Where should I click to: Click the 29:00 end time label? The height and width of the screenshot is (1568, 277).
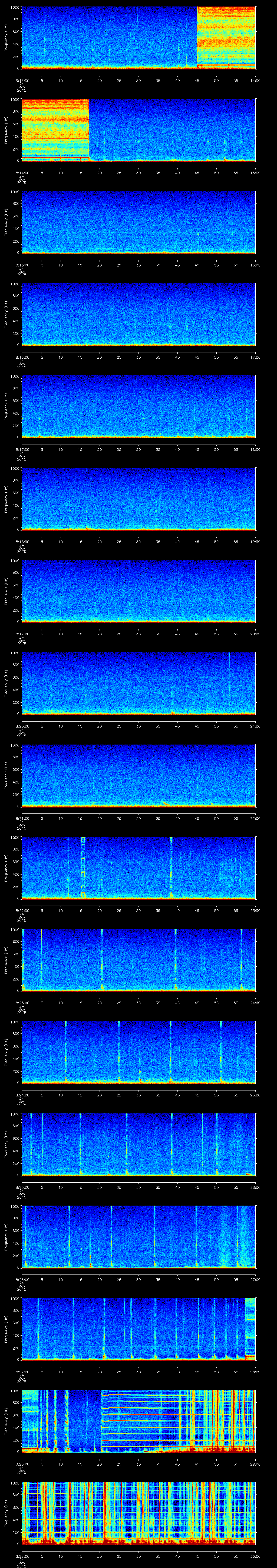(x=255, y=1463)
